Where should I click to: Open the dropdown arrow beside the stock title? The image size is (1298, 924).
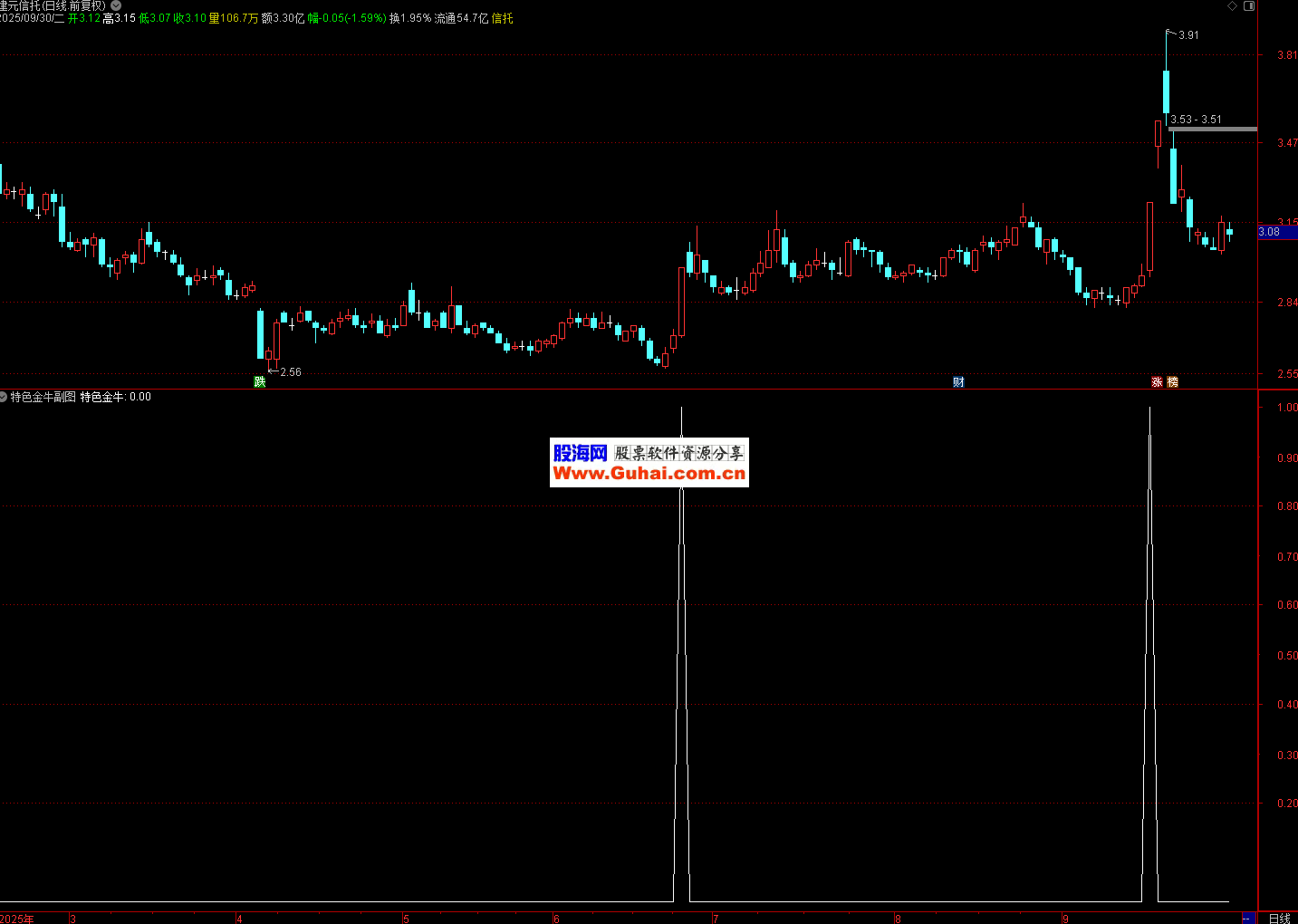tap(116, 5)
